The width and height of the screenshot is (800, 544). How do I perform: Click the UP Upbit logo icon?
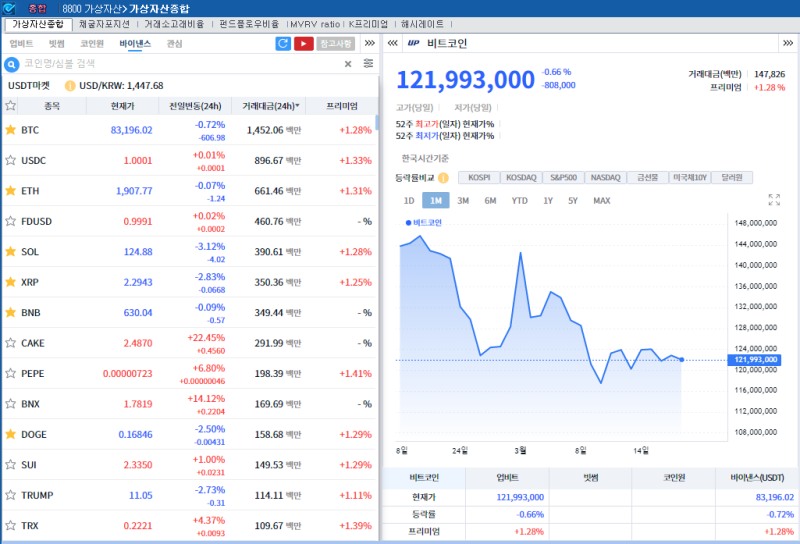pos(413,43)
